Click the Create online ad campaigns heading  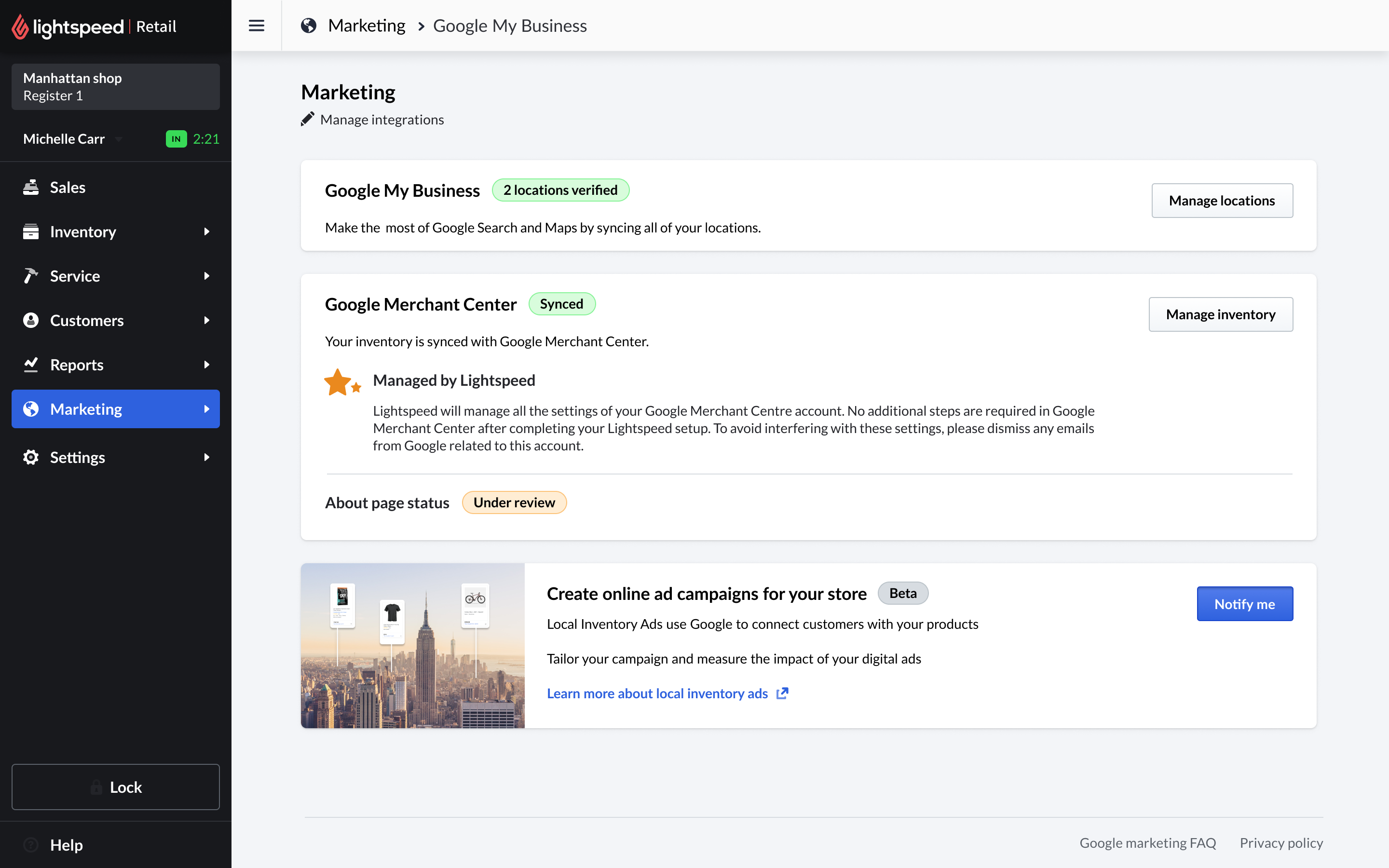click(x=707, y=593)
